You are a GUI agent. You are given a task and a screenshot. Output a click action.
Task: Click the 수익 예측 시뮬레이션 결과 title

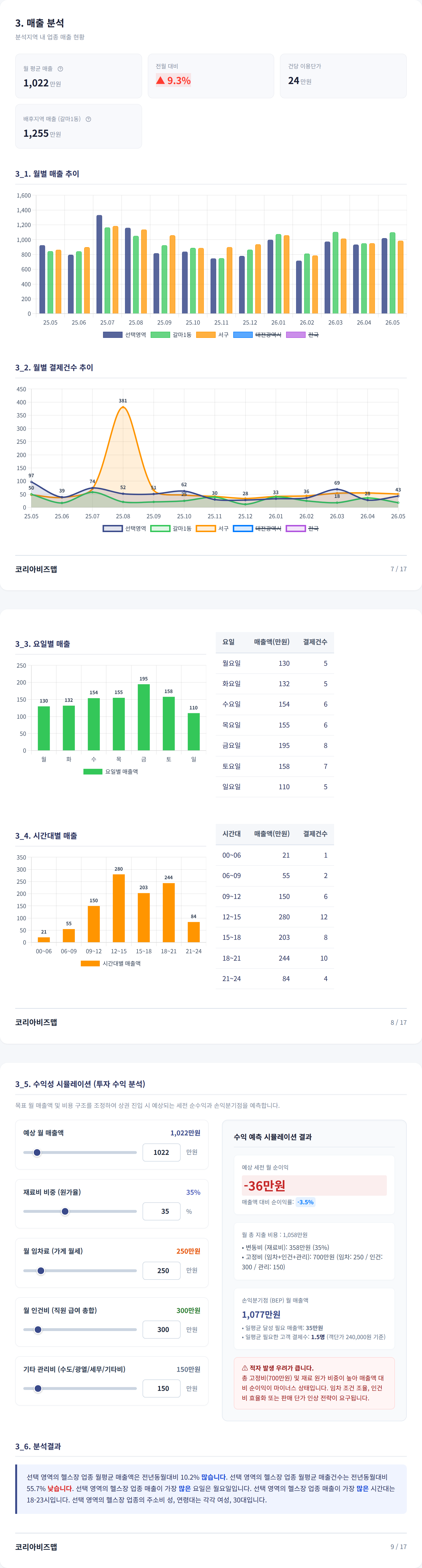pos(273,1137)
